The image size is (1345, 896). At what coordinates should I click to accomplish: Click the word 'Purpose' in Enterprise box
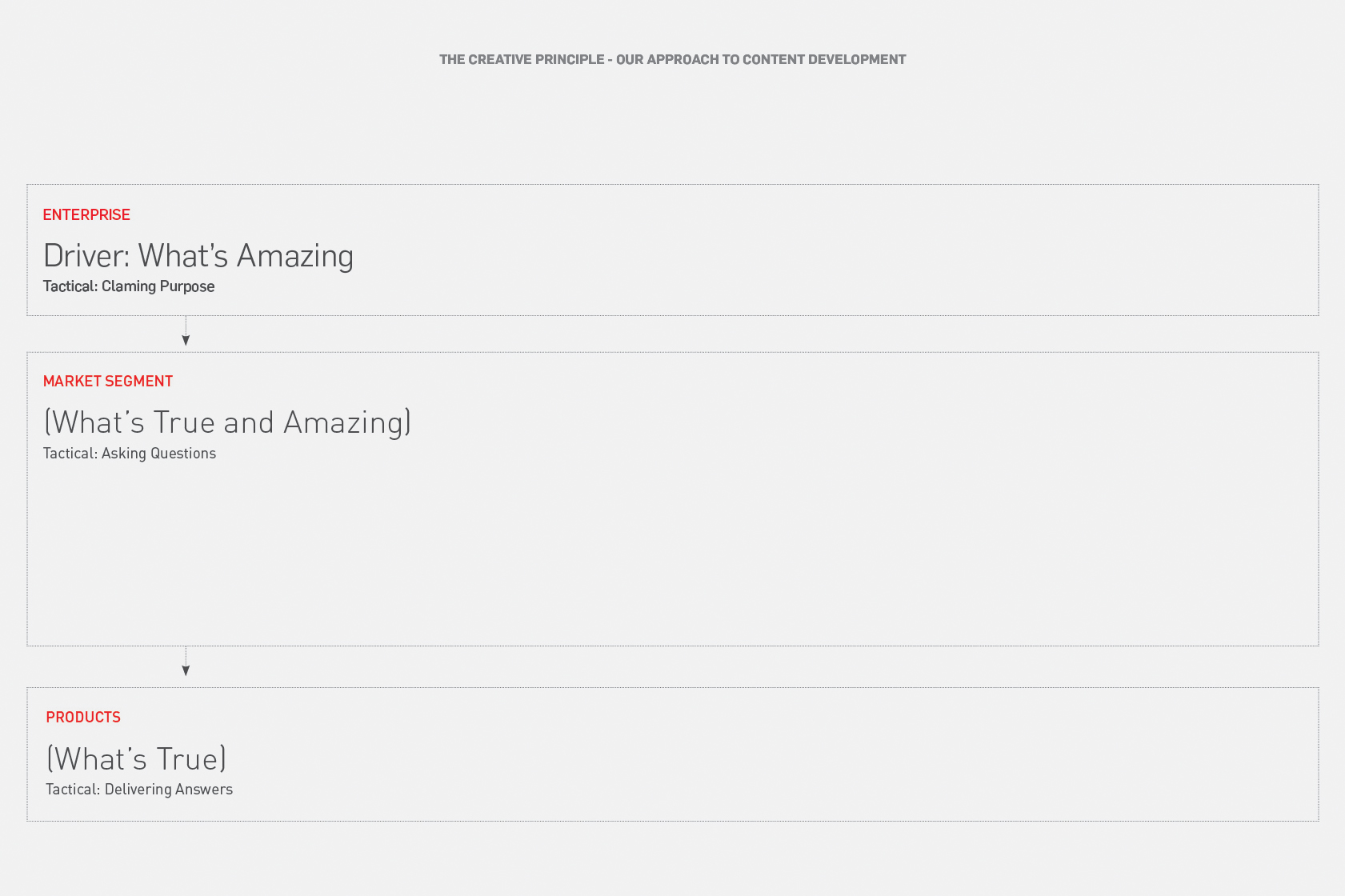click(187, 286)
